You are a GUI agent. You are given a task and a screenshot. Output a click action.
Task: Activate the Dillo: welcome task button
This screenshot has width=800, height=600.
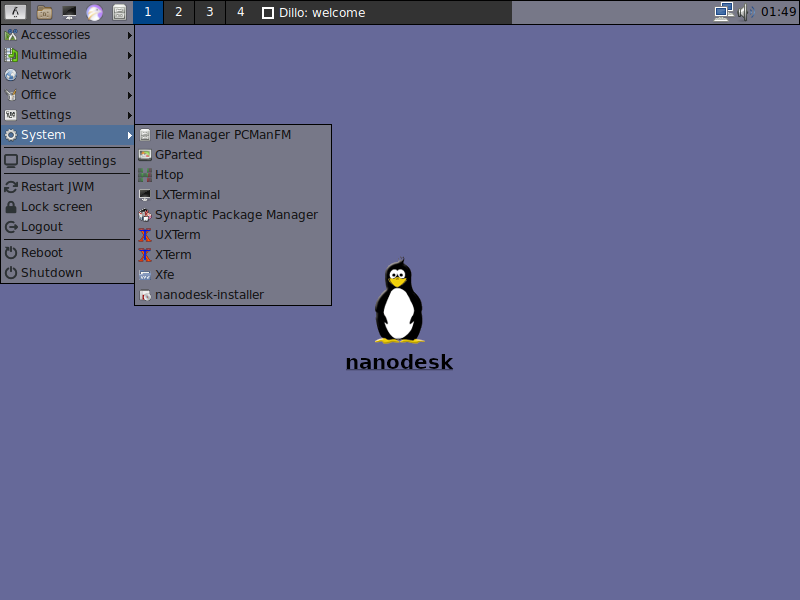[384, 12]
